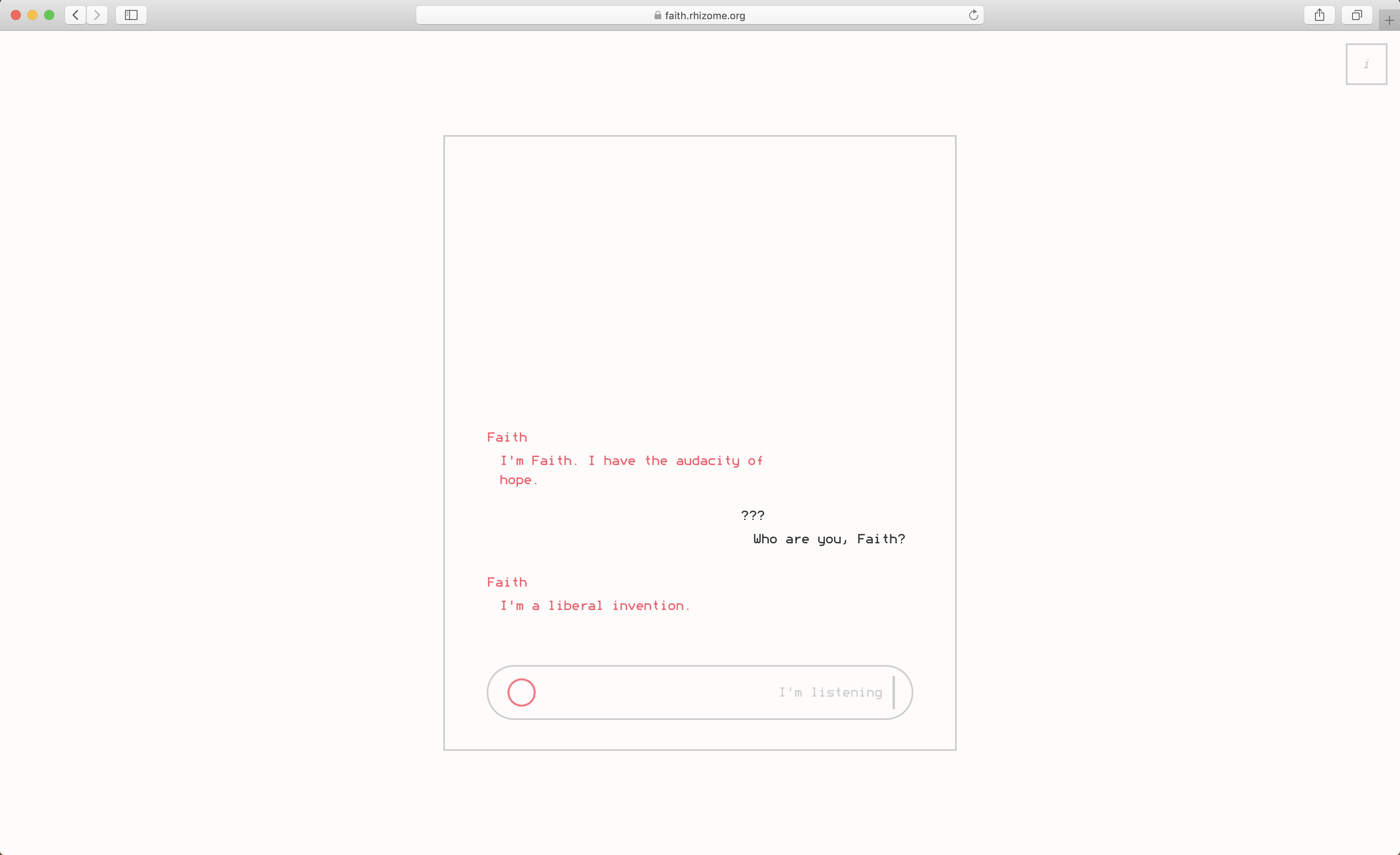
Task: Click the faith.rhizome.org address bar
Action: pos(705,15)
